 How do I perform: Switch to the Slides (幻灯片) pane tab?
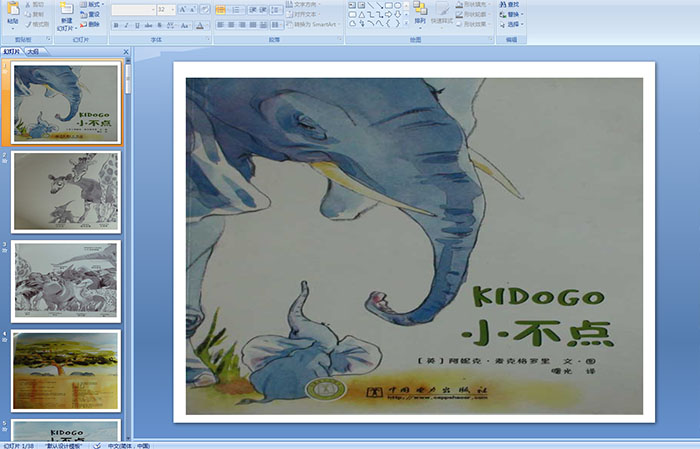pos(12,52)
